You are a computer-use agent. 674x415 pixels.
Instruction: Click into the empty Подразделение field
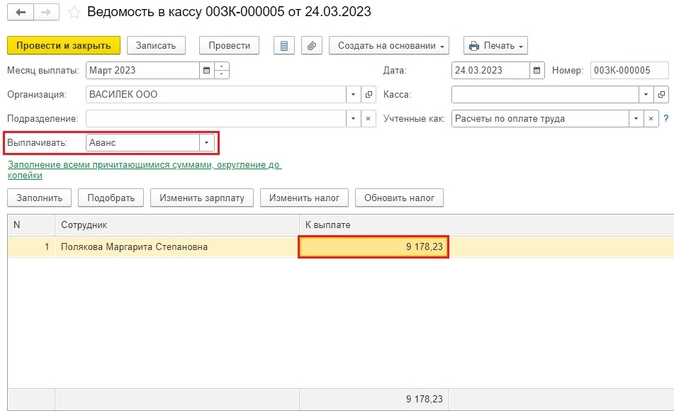click(x=216, y=119)
